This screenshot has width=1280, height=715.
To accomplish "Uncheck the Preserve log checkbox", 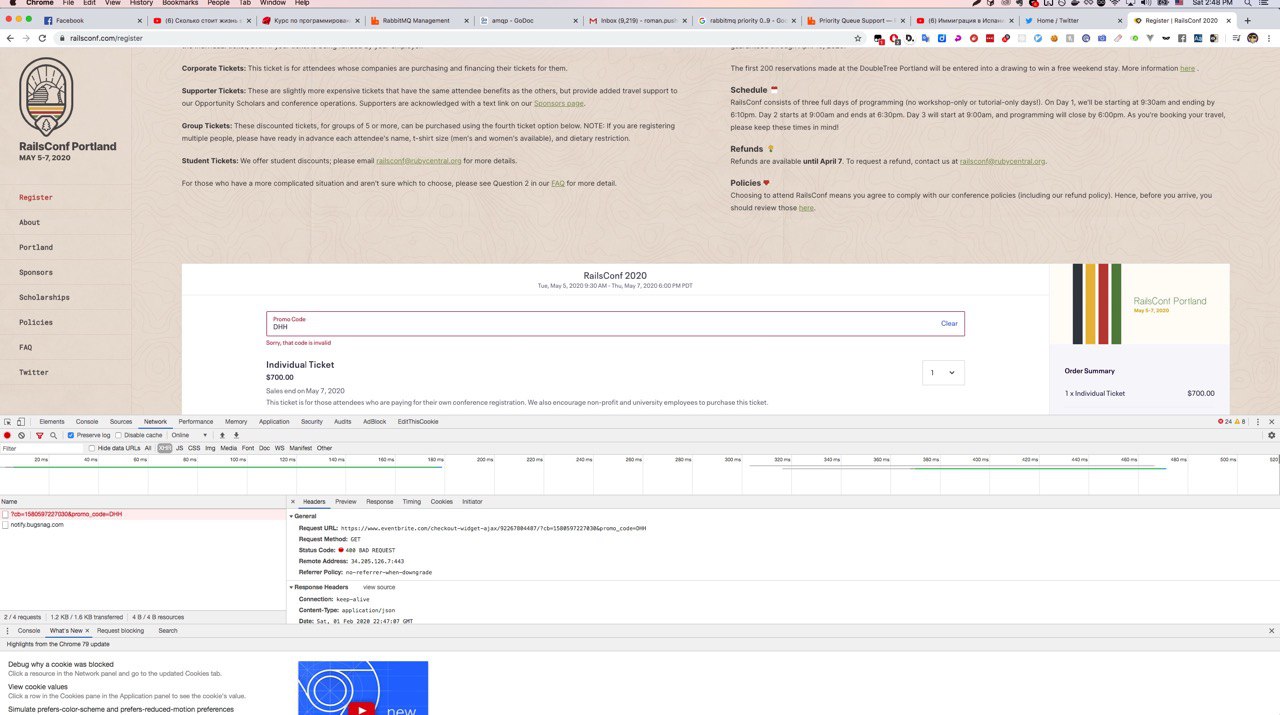I will point(70,435).
